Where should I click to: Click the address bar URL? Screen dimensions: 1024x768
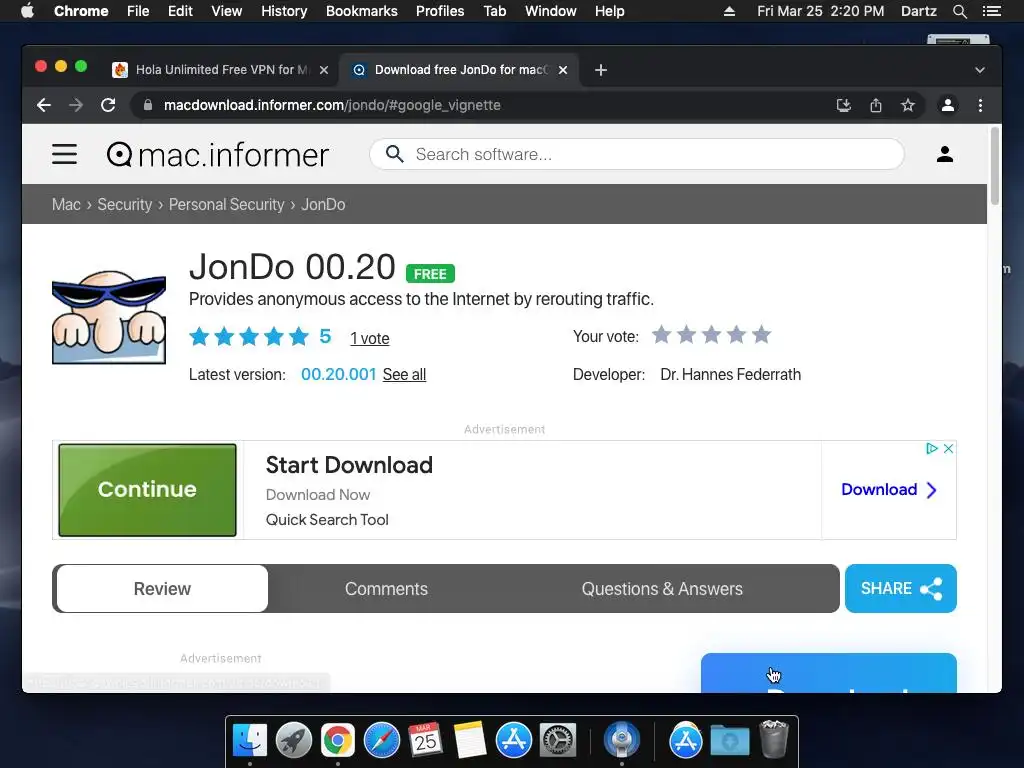click(332, 105)
